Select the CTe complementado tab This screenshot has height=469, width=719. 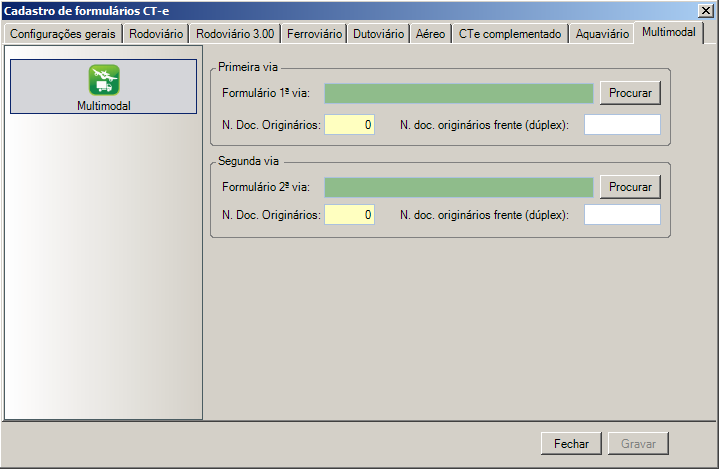pos(510,34)
